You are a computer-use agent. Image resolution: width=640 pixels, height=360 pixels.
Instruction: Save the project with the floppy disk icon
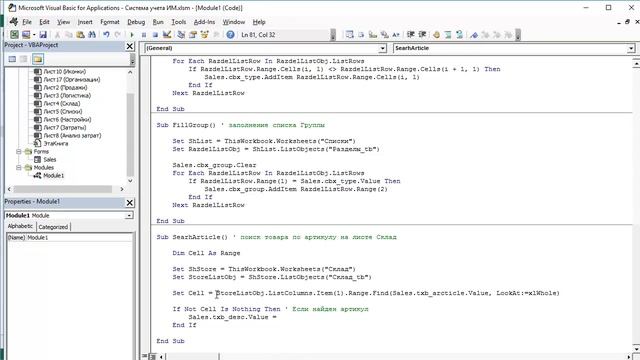tap(43, 35)
